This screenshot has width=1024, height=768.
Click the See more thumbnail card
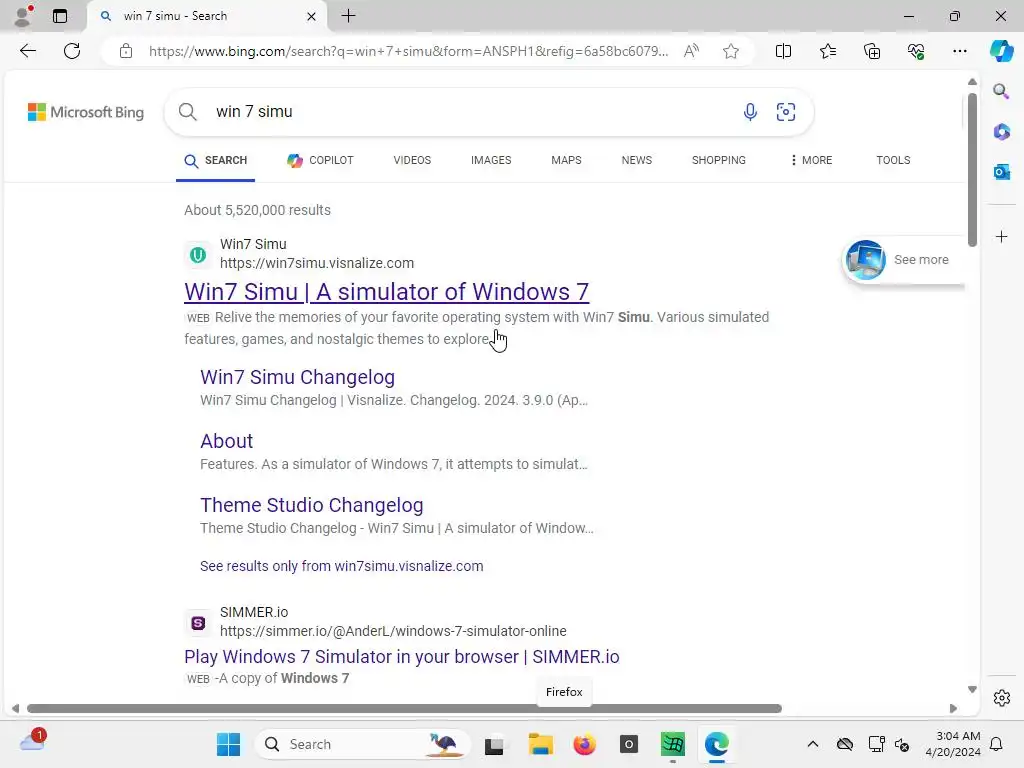[904, 260]
